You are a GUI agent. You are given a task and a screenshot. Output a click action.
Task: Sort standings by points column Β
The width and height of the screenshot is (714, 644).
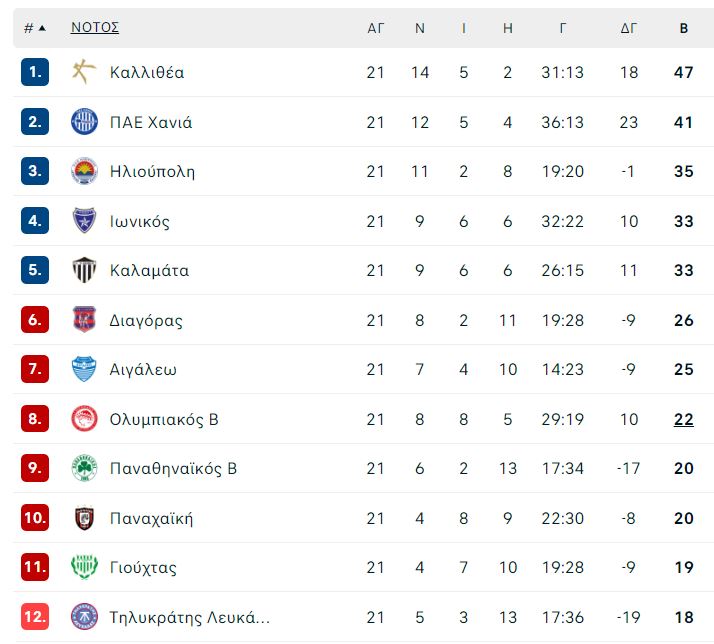click(x=683, y=28)
